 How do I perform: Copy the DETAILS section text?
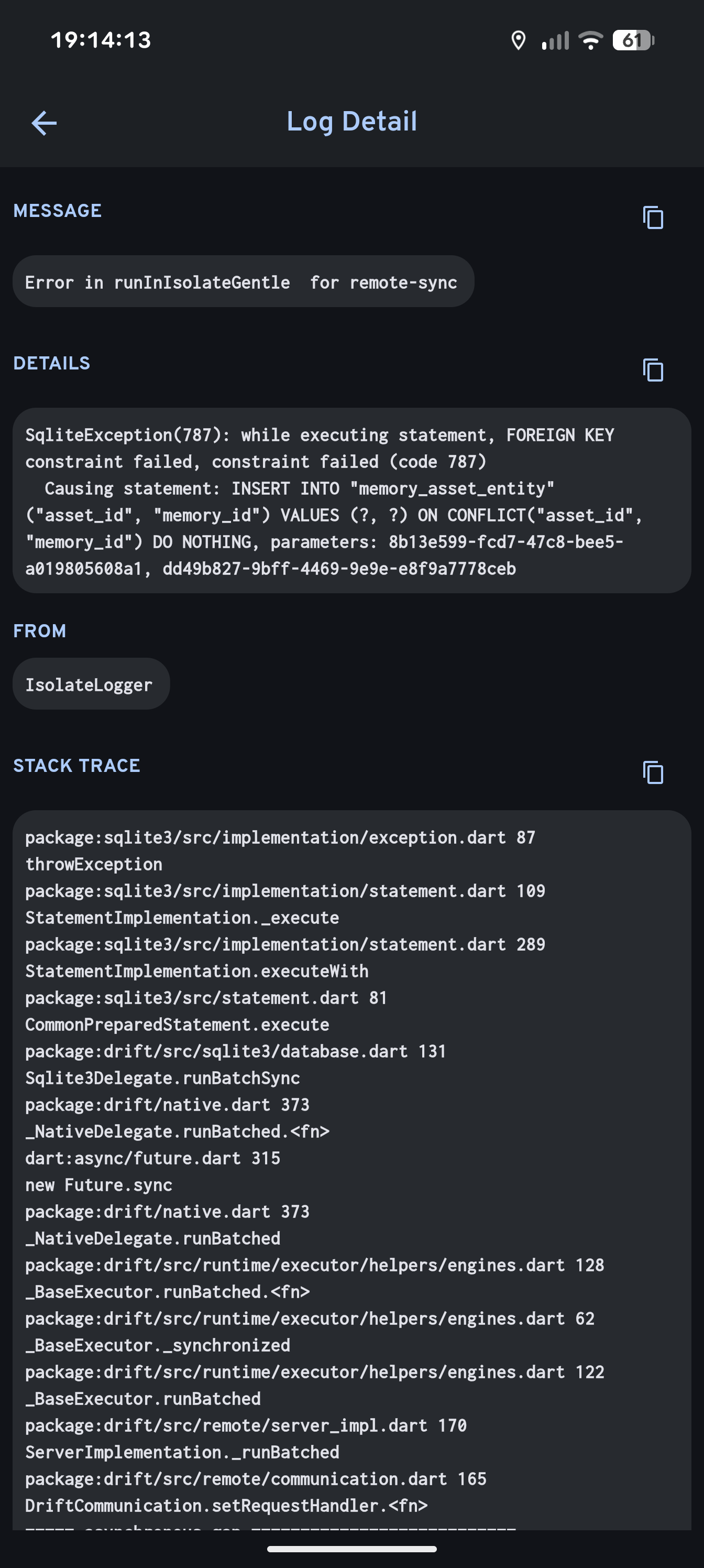pos(652,369)
